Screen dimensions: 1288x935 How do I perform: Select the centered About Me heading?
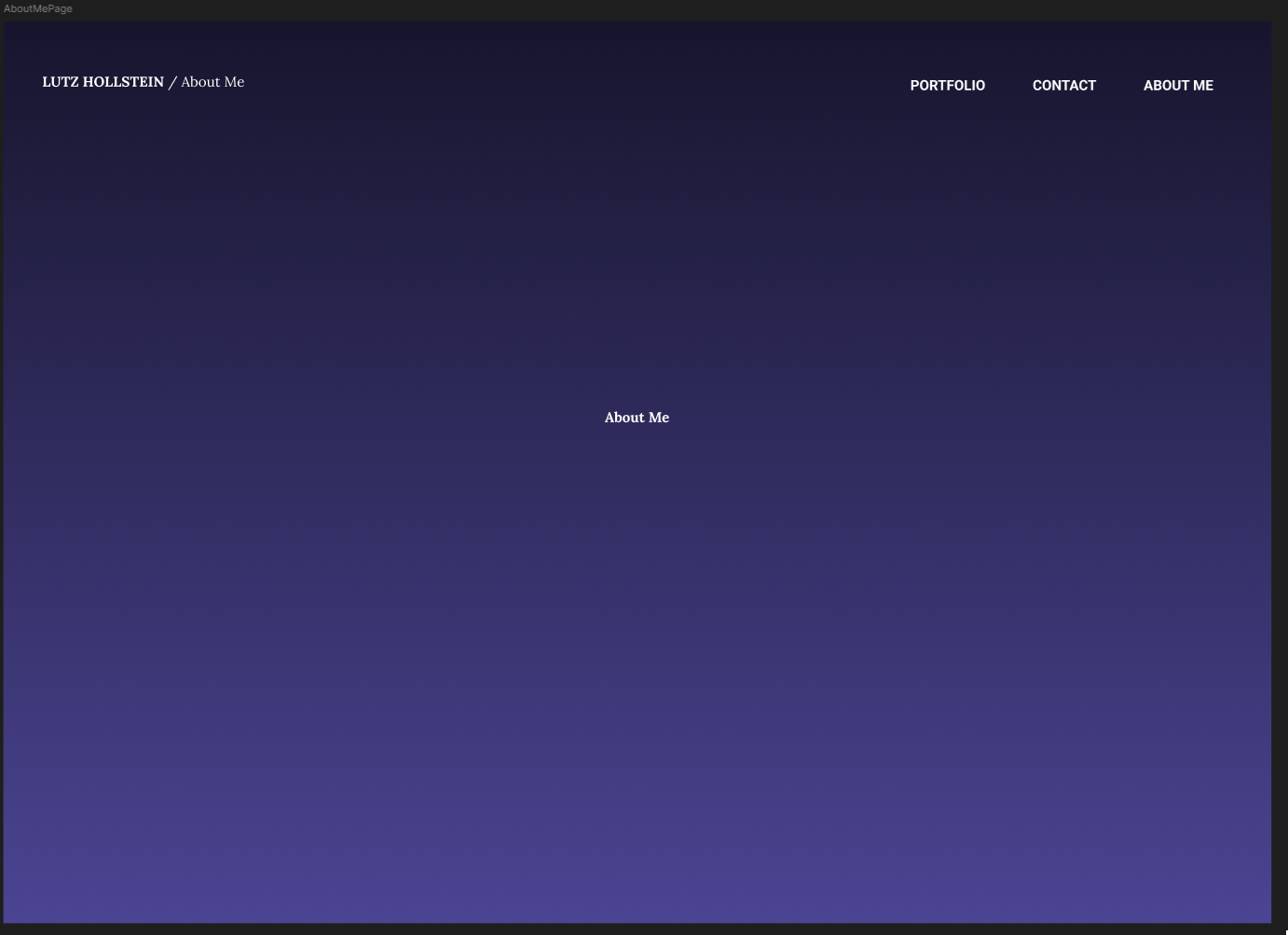click(x=637, y=418)
